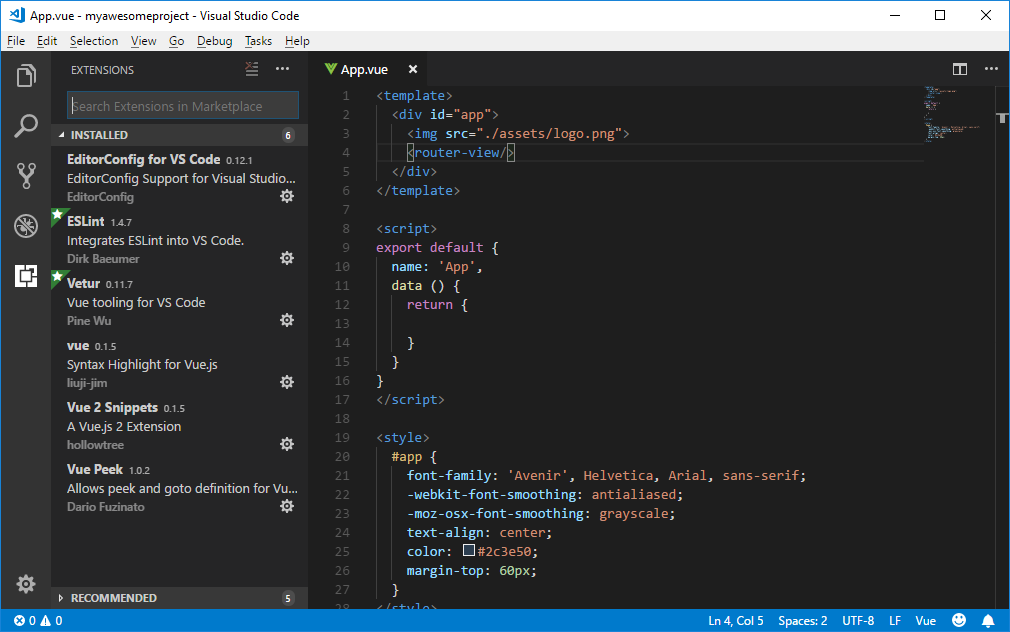Image resolution: width=1010 pixels, height=632 pixels.
Task: Open the Manage gear in activity bar
Action: coord(26,584)
